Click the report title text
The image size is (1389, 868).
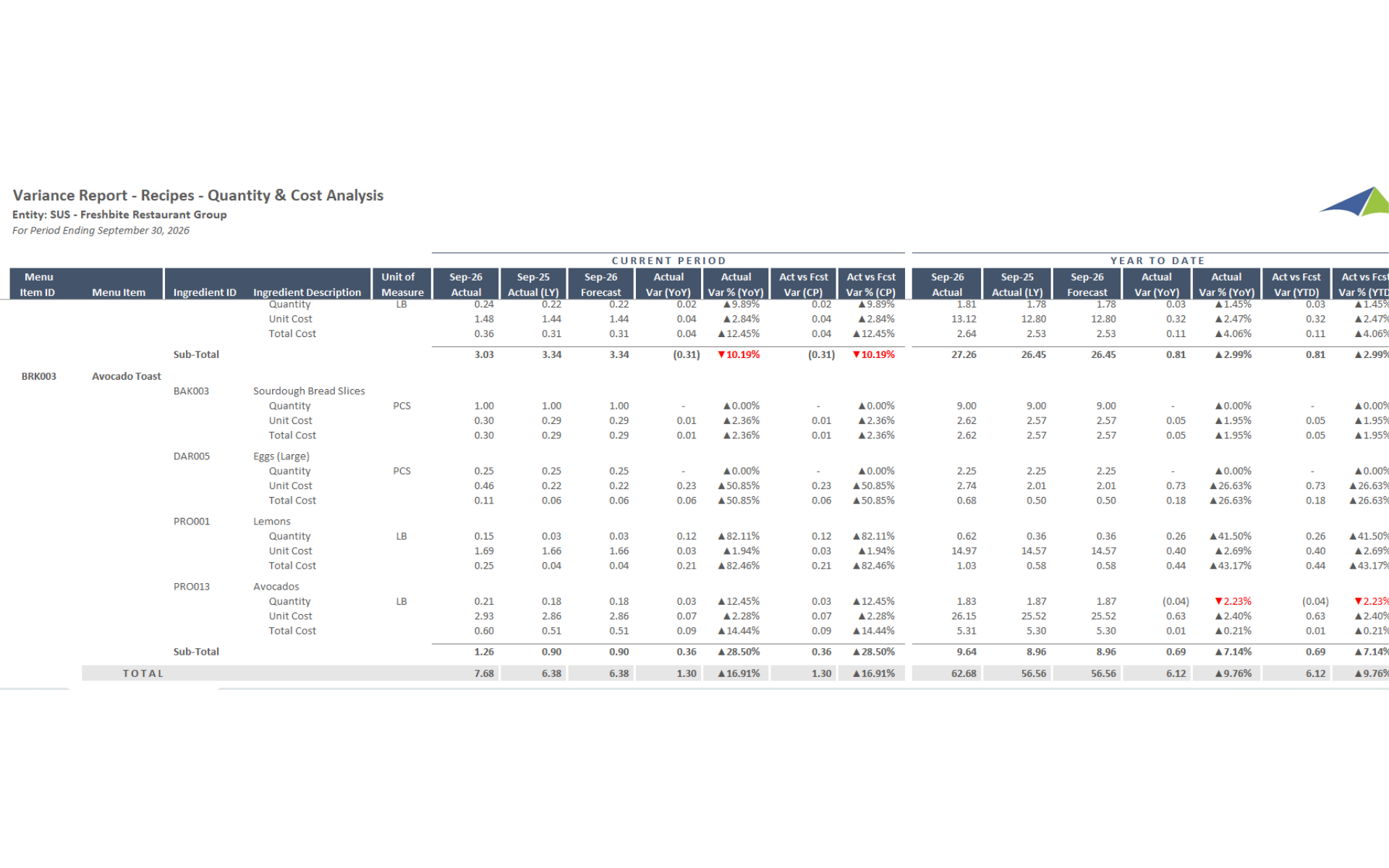tap(197, 195)
